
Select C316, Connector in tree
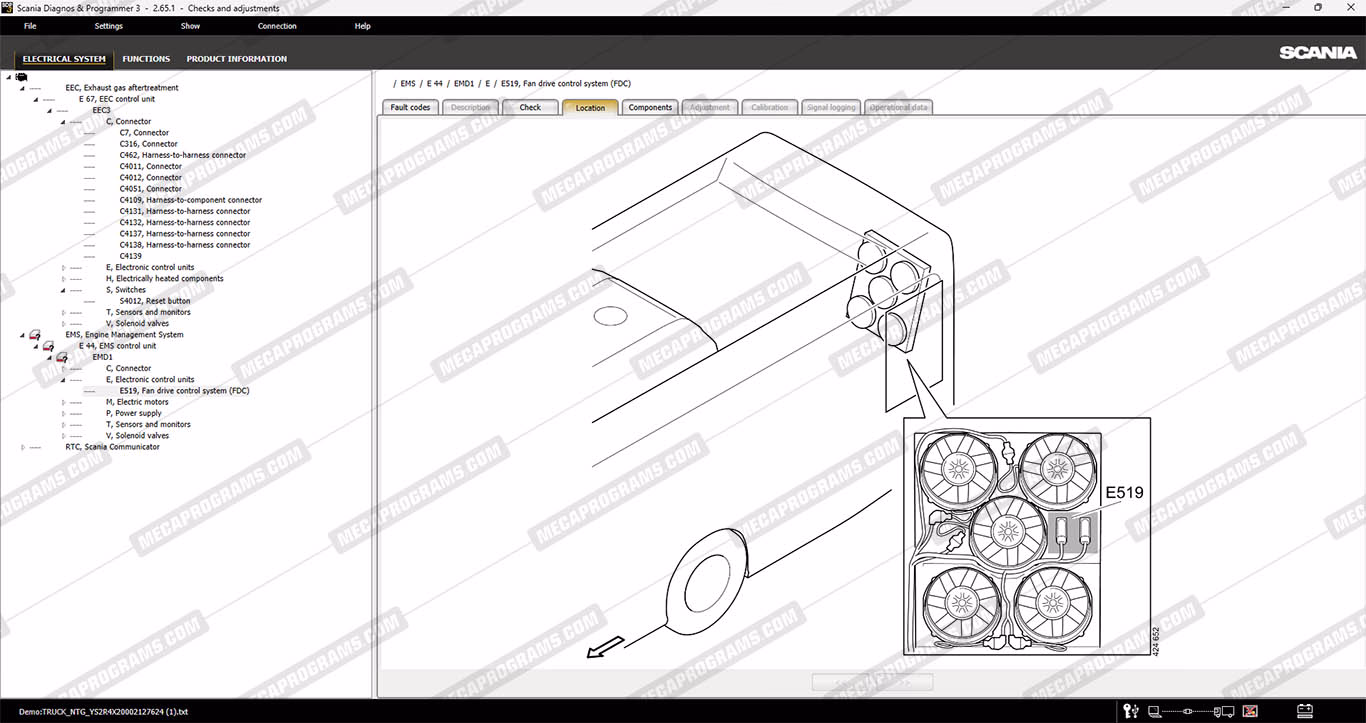(x=148, y=144)
